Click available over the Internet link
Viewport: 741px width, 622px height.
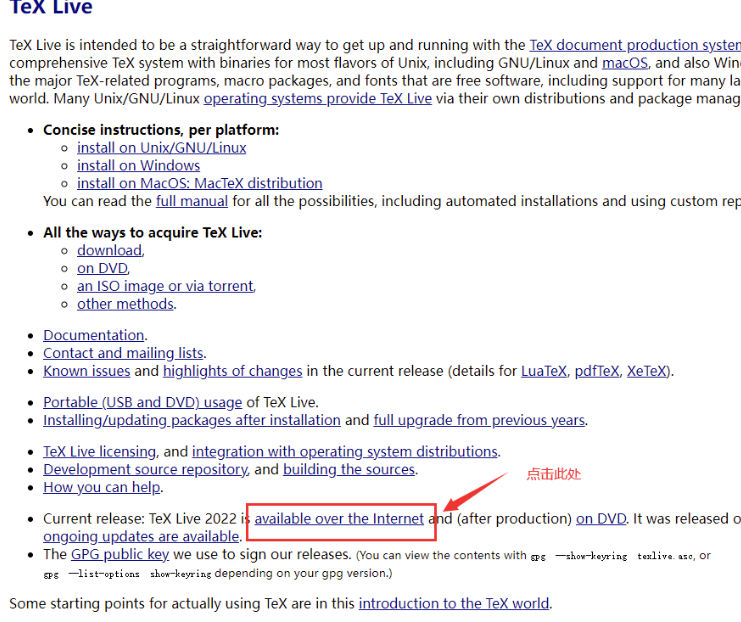339,519
